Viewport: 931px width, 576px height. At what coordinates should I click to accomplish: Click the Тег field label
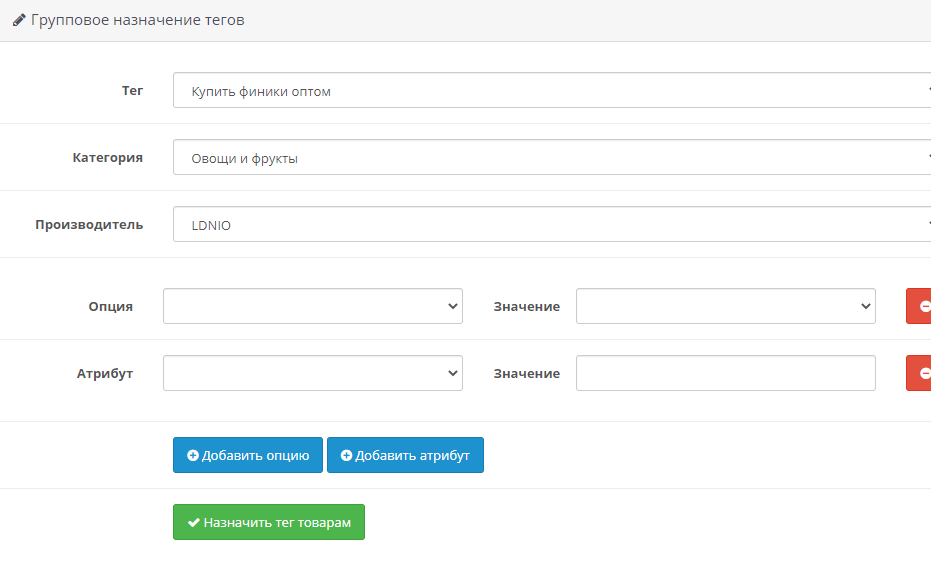pyautogui.click(x=132, y=91)
